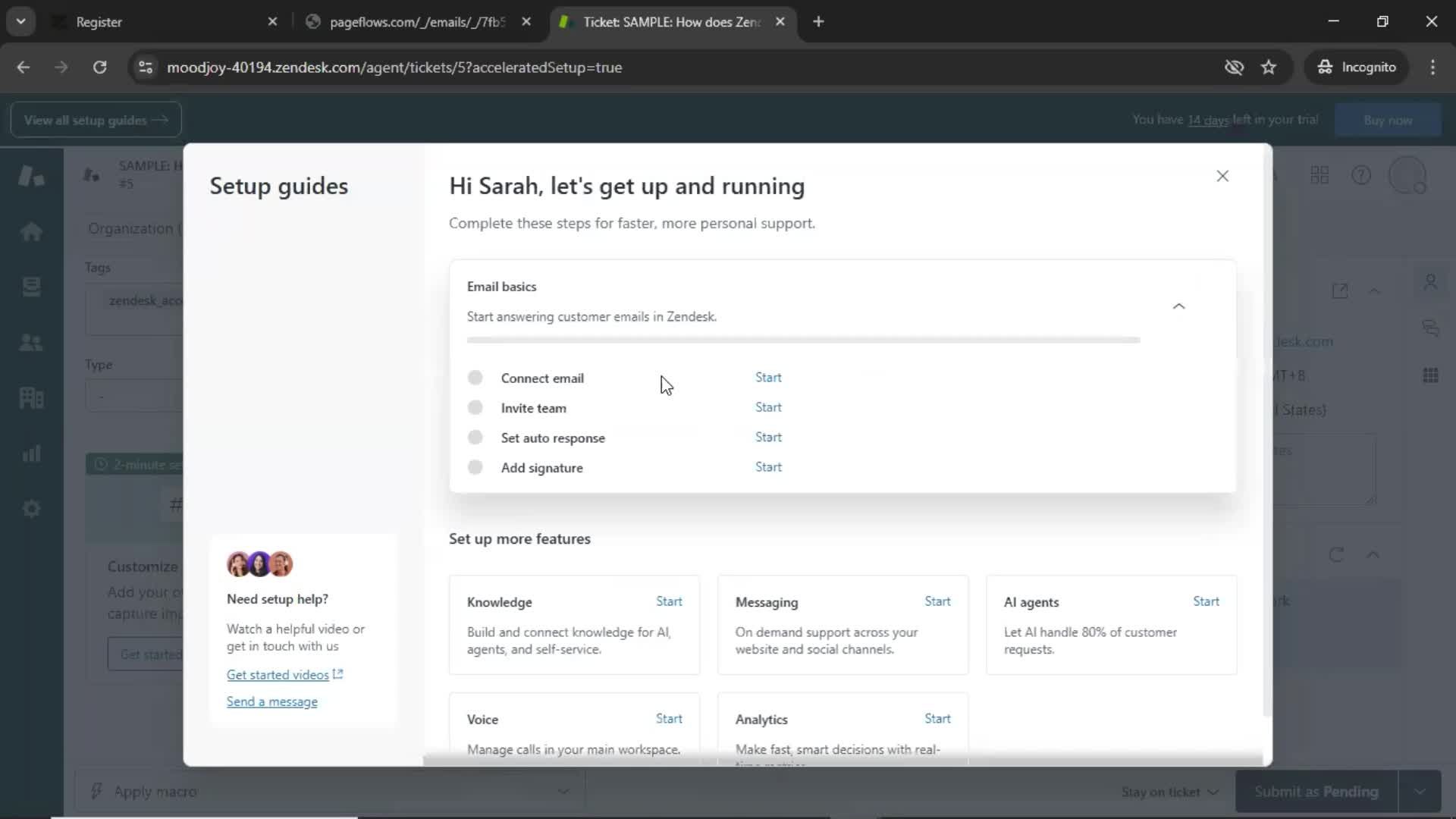Bookmark this page with the star icon
This screenshot has height=819, width=1456.
pyautogui.click(x=1269, y=67)
